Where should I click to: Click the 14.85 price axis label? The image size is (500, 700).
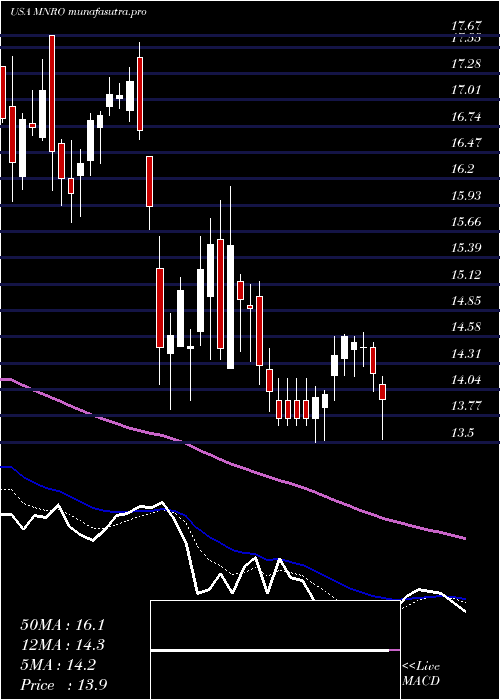(x=466, y=301)
